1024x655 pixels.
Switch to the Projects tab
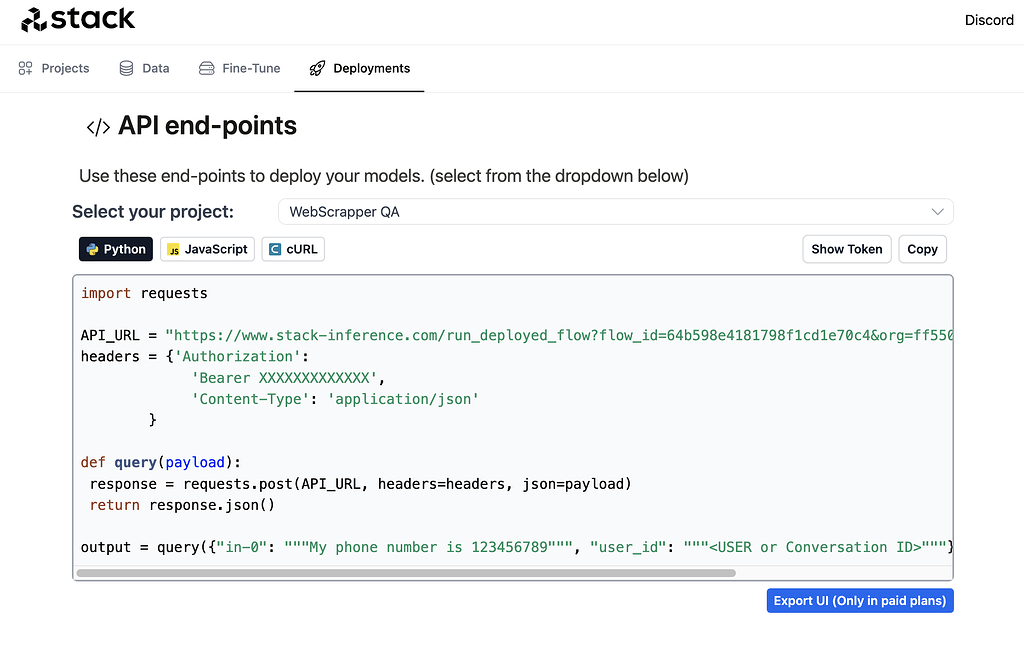pos(54,68)
